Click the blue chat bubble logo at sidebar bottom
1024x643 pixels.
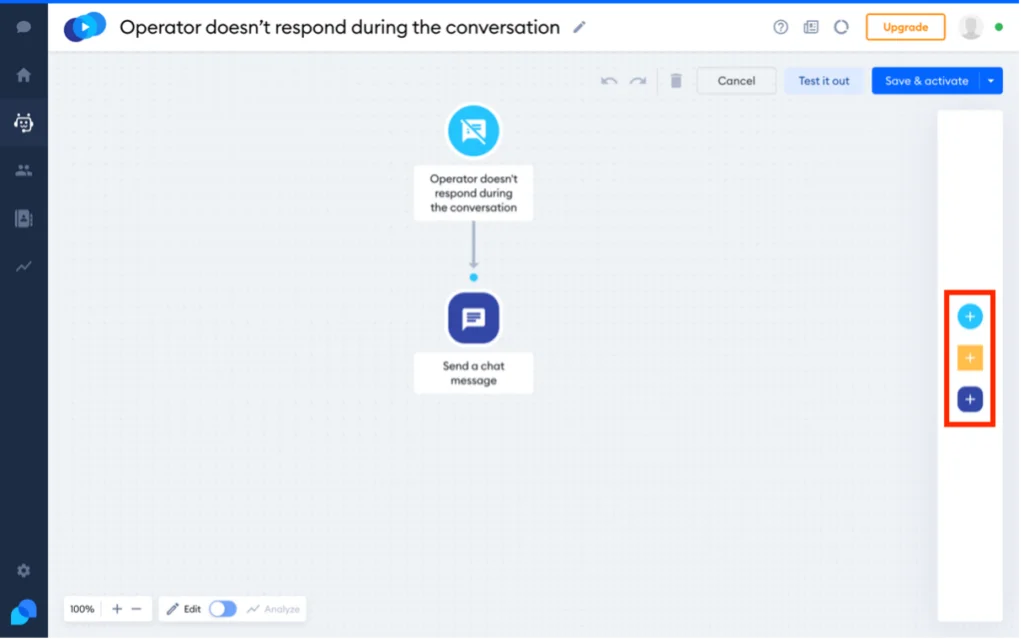pyautogui.click(x=24, y=614)
